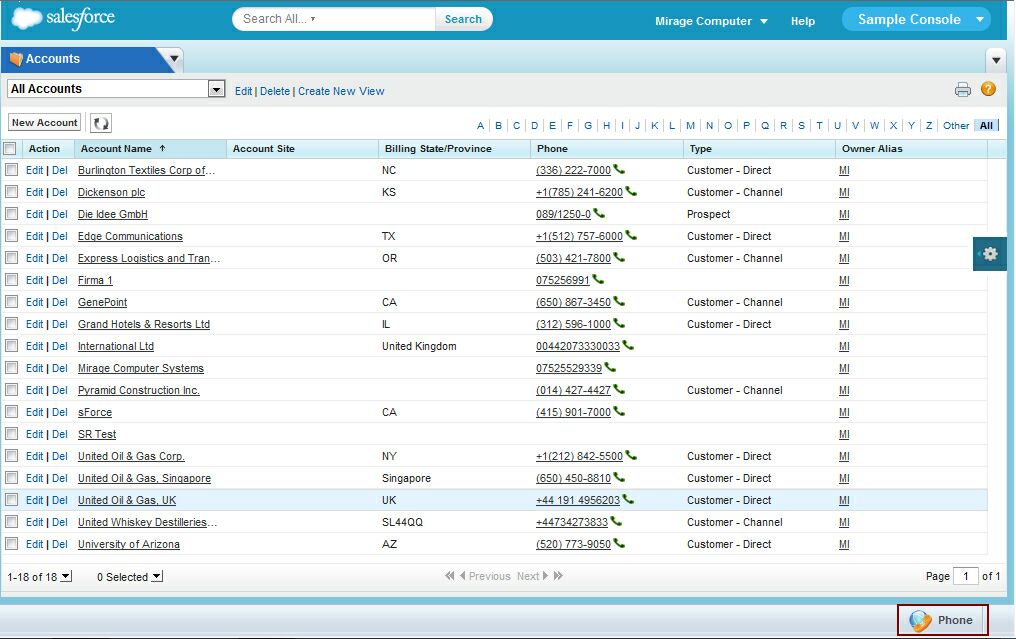Screen dimensions: 1016x639
Task: Select the SR Test row checkbox
Action: click(11, 434)
